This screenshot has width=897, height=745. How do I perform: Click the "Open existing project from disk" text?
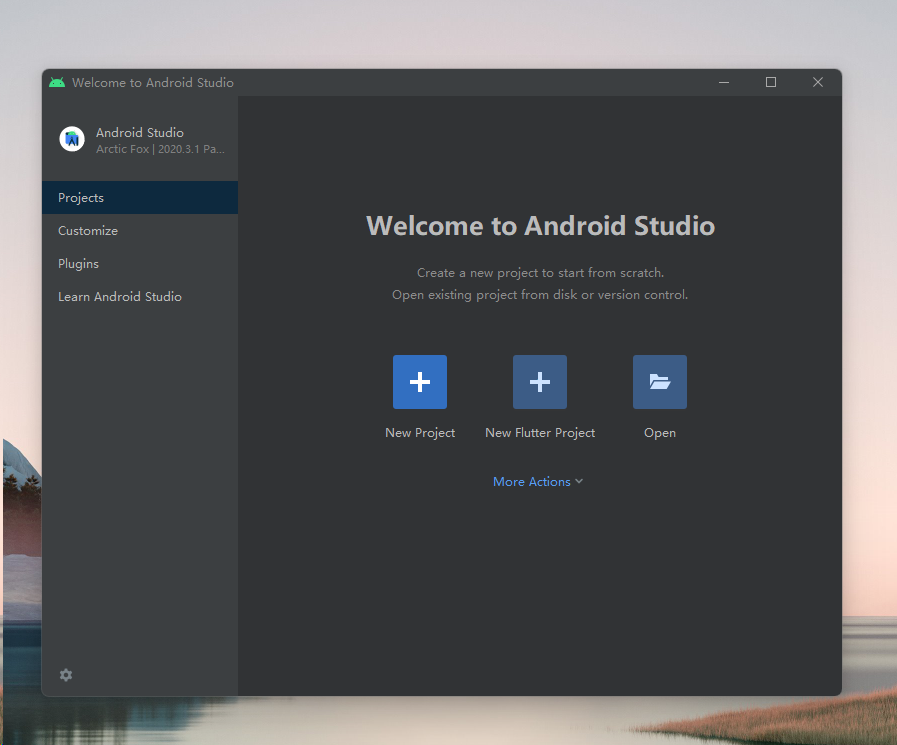tap(540, 295)
